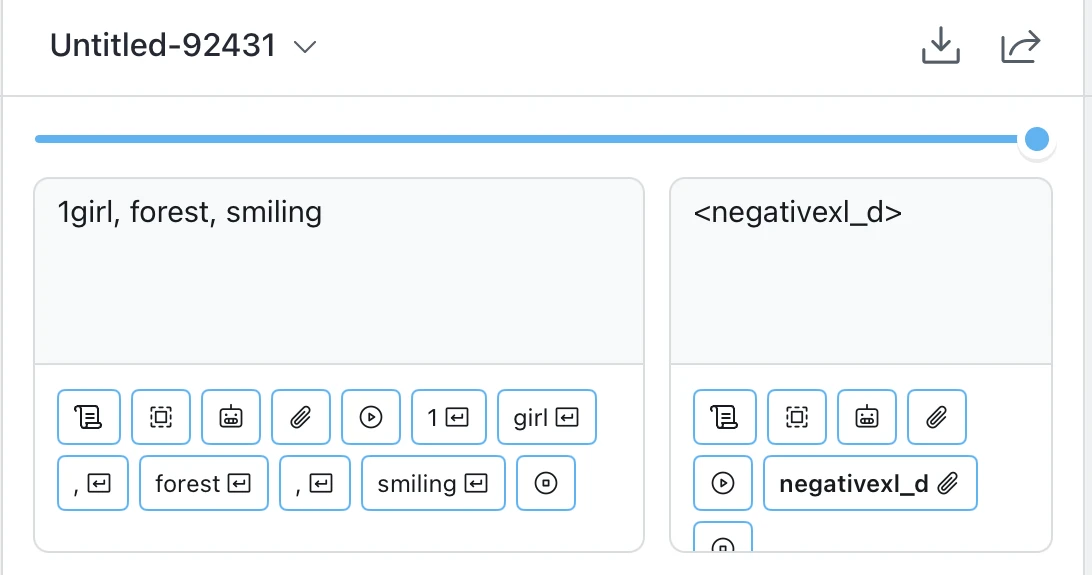Click the robot icon under the negative prompt

pyautogui.click(x=867, y=417)
